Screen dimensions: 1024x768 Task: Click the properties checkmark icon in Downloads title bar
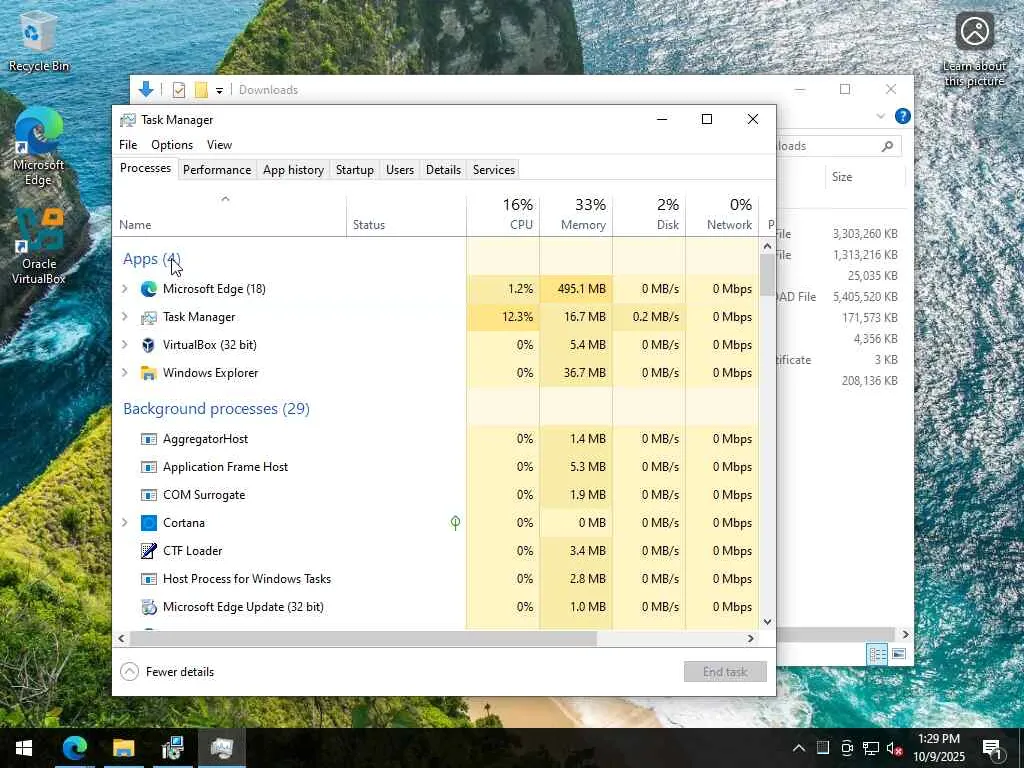(178, 90)
